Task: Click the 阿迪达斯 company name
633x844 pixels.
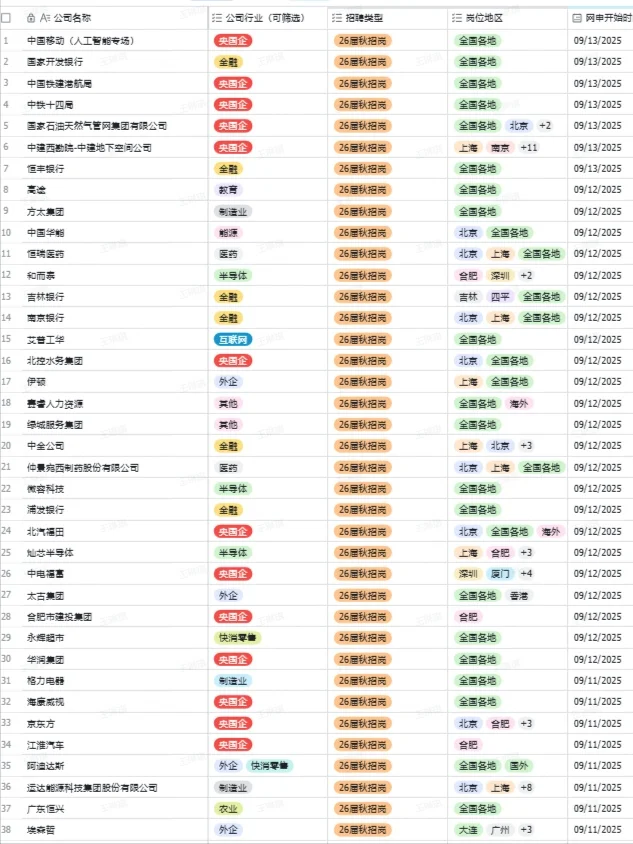Action: click(46, 765)
